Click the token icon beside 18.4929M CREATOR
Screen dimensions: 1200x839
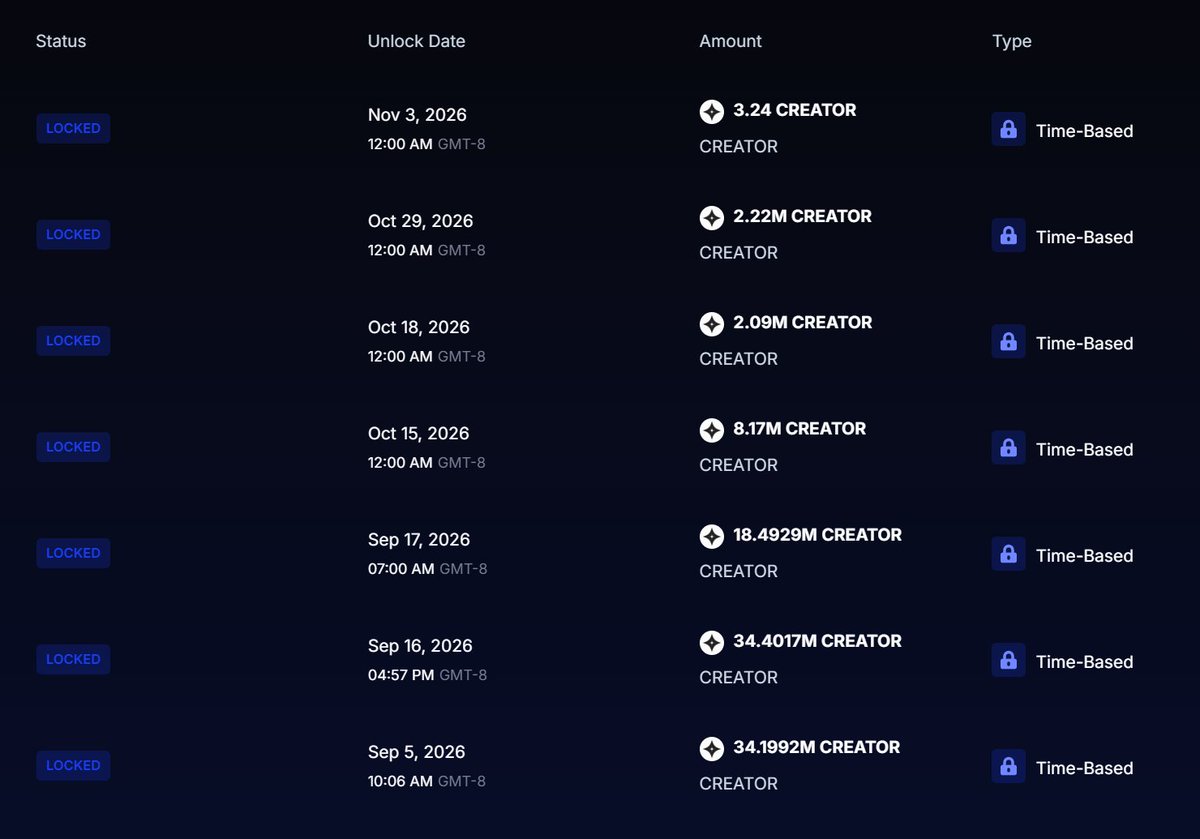coord(711,536)
